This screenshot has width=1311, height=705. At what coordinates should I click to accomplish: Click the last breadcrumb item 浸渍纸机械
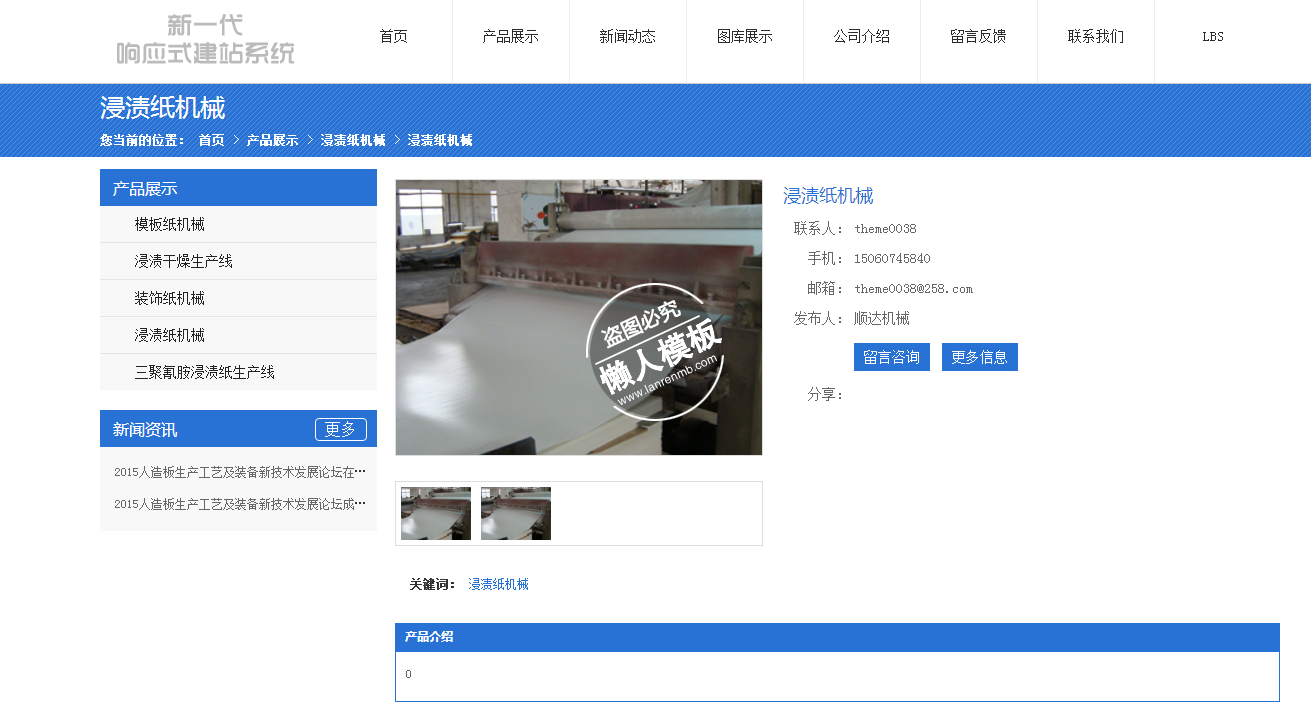pyautogui.click(x=440, y=140)
